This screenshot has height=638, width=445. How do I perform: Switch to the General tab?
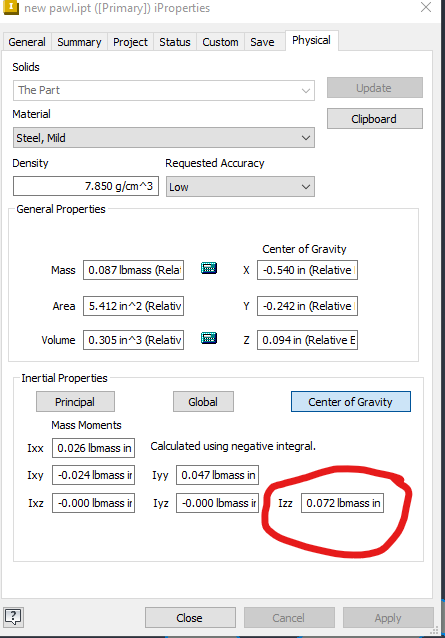pos(27,42)
